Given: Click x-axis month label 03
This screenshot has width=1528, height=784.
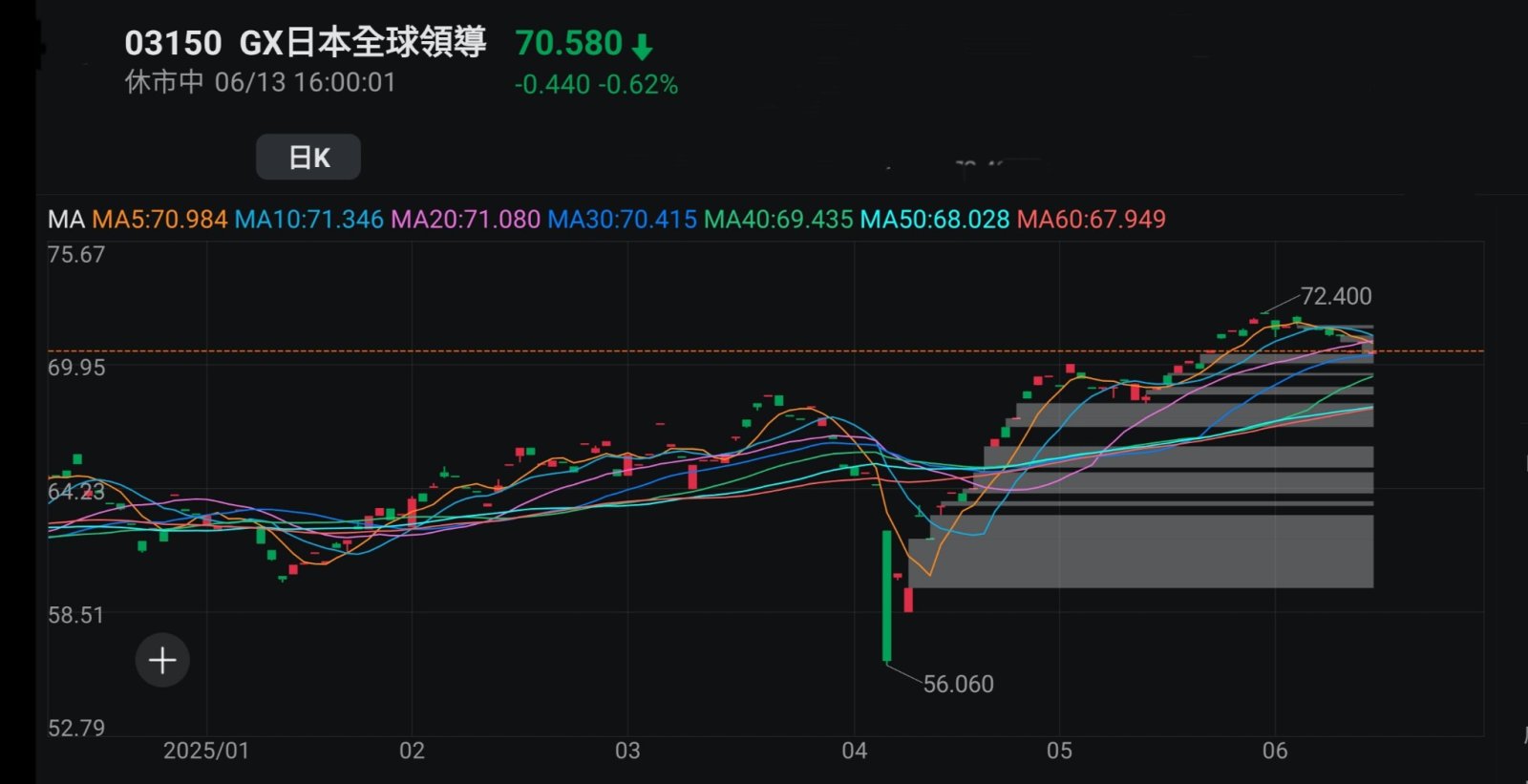Looking at the screenshot, I should pyautogui.click(x=627, y=751).
